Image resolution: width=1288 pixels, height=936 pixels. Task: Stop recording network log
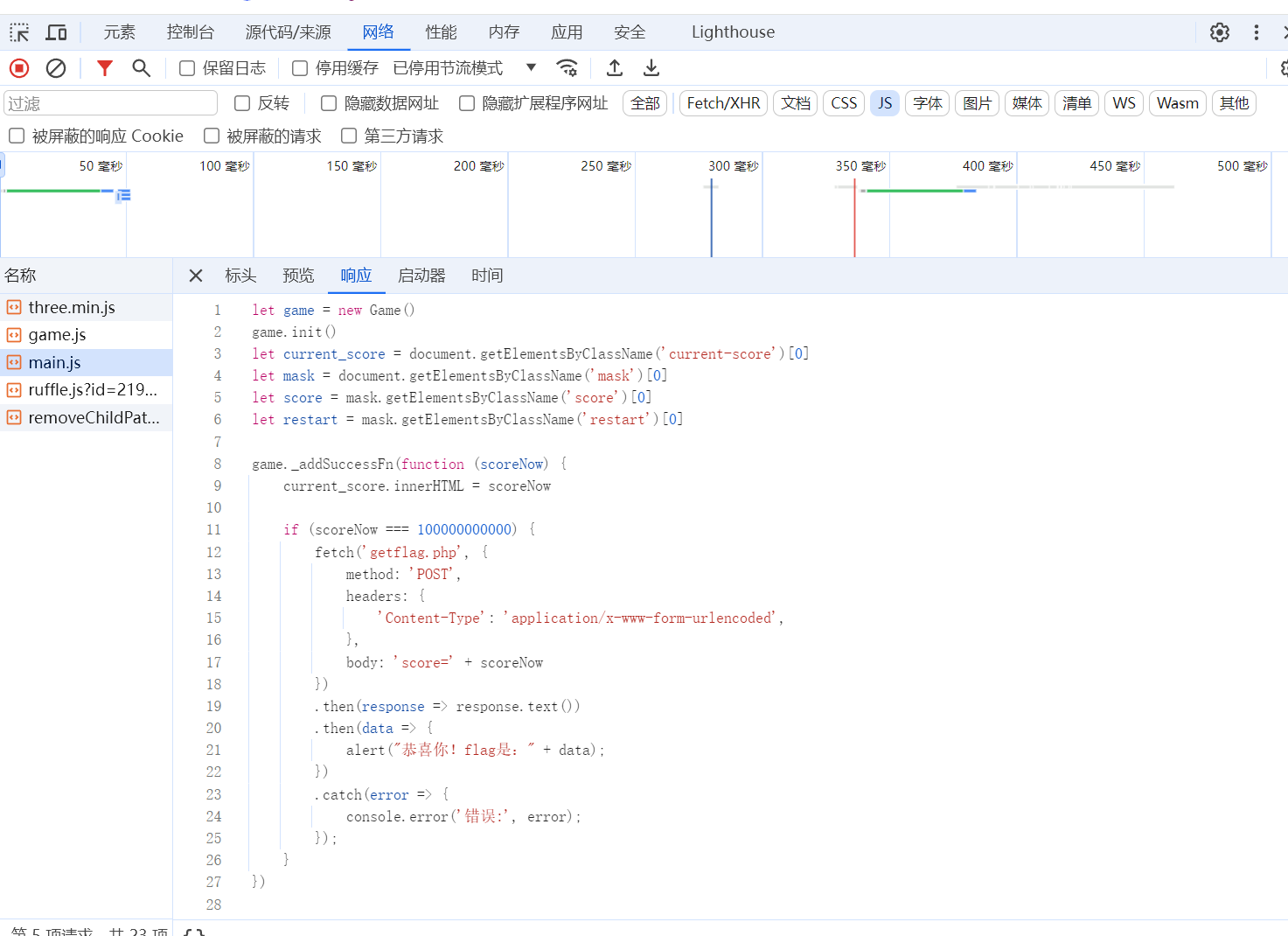(19, 68)
